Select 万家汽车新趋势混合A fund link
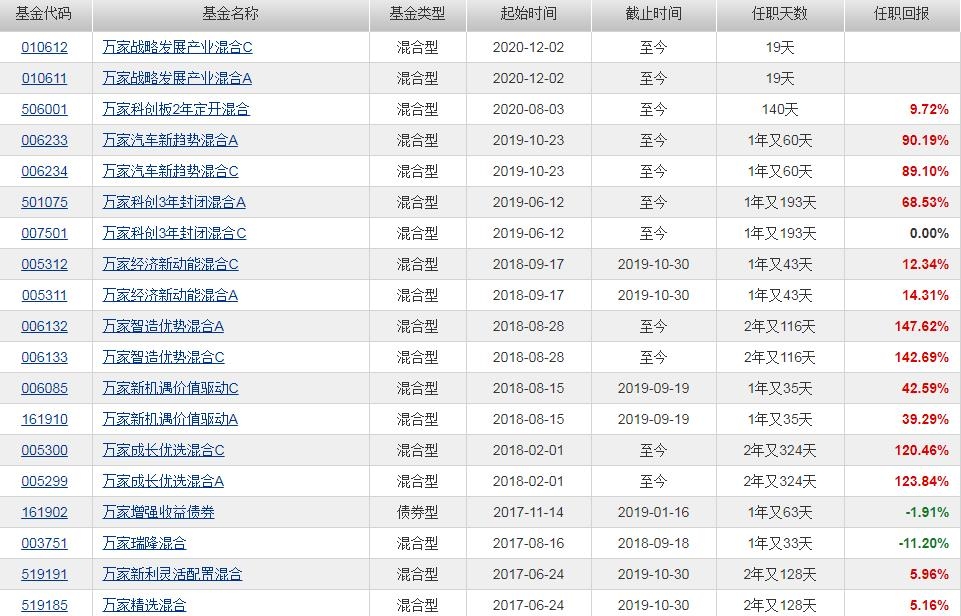The image size is (961, 616). click(x=170, y=140)
